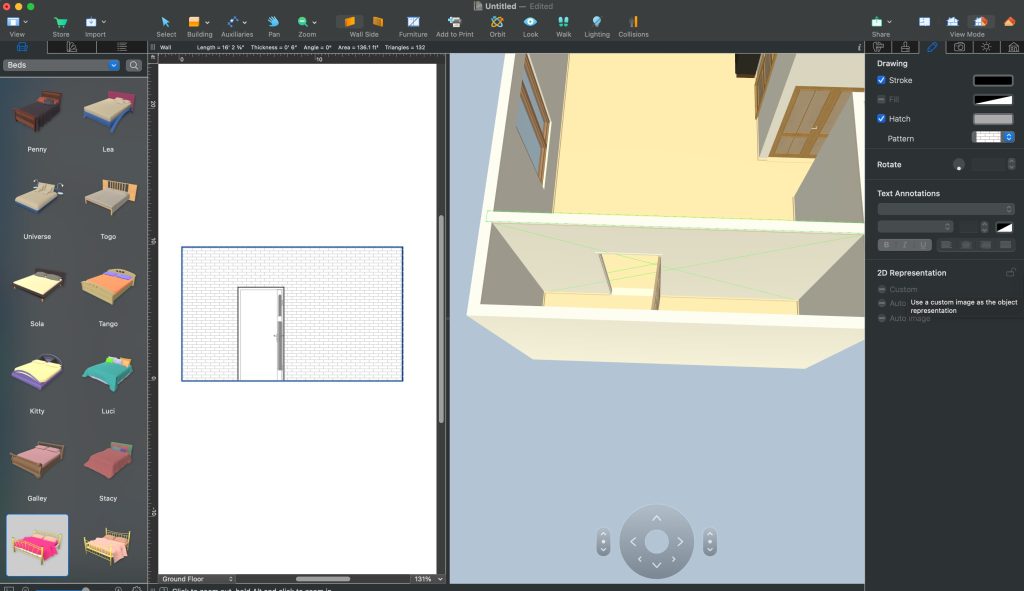The image size is (1024, 591).
Task: Click the Wall Side toolbar icon
Action: 349,22
